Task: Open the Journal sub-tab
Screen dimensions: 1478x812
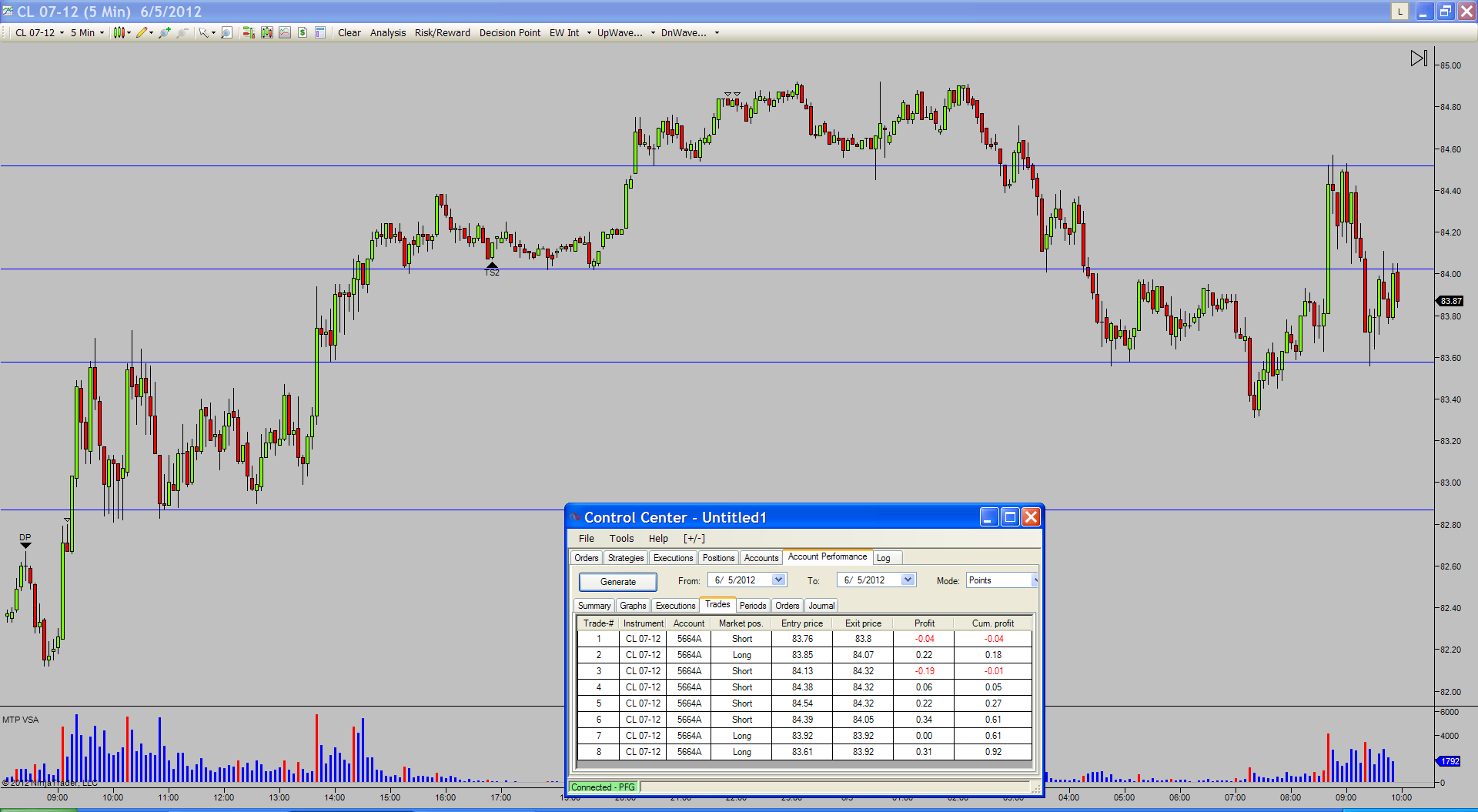Action: (x=821, y=606)
